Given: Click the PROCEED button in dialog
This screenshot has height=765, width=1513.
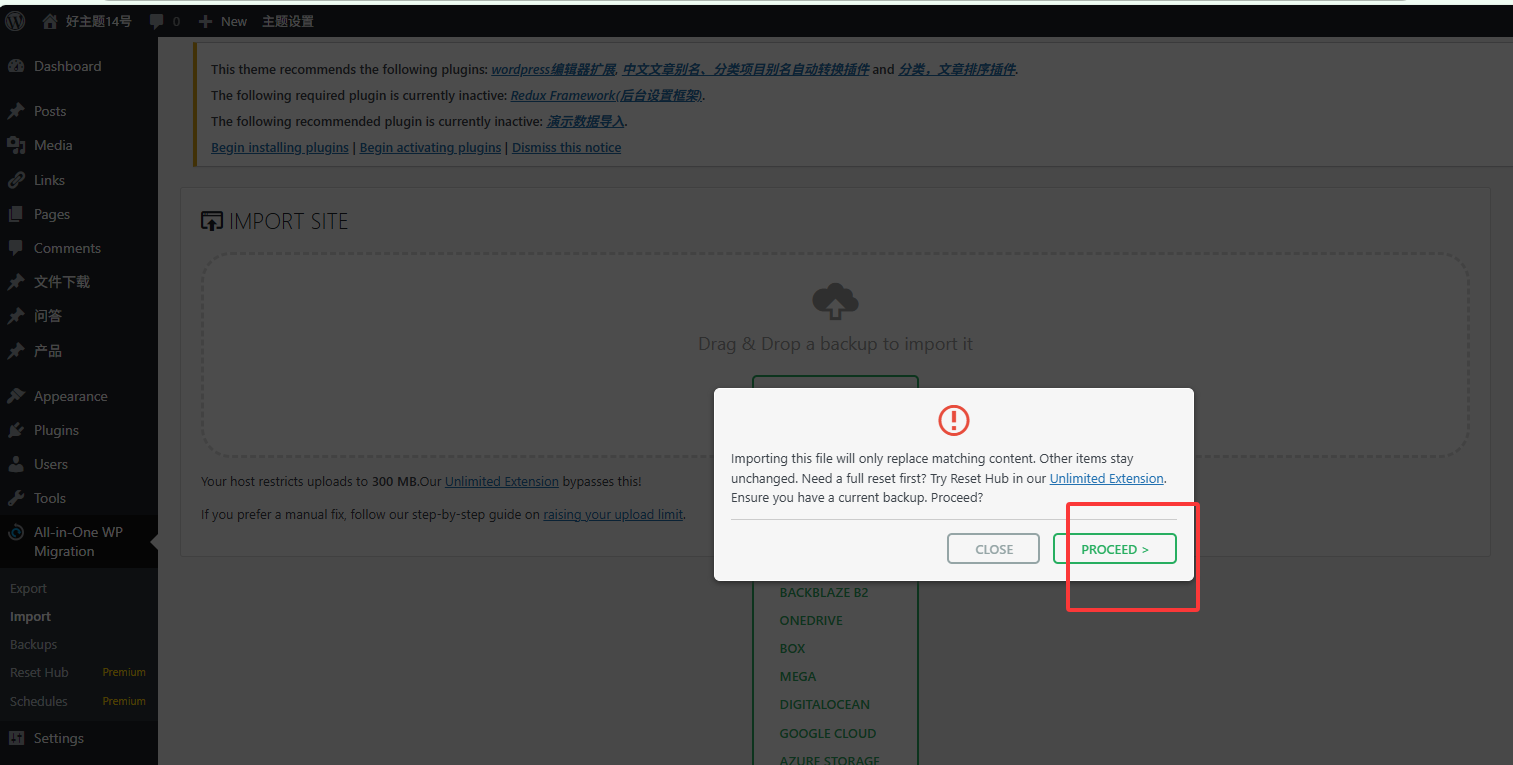Looking at the screenshot, I should click(x=1114, y=549).
